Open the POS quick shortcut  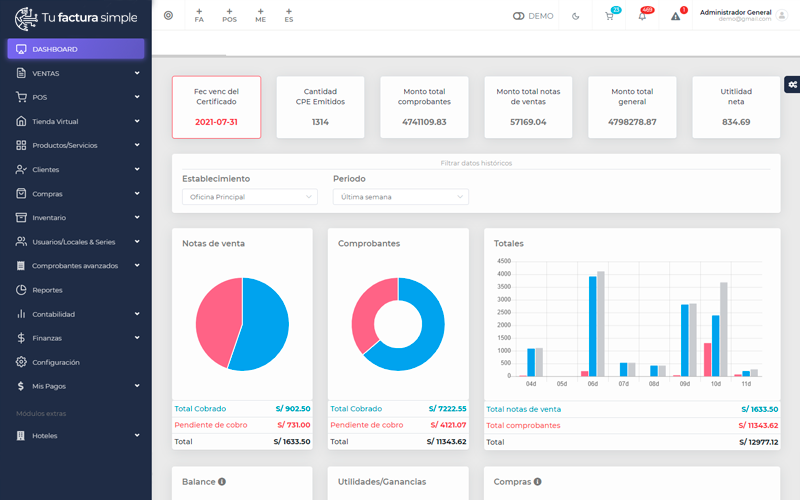(230, 15)
